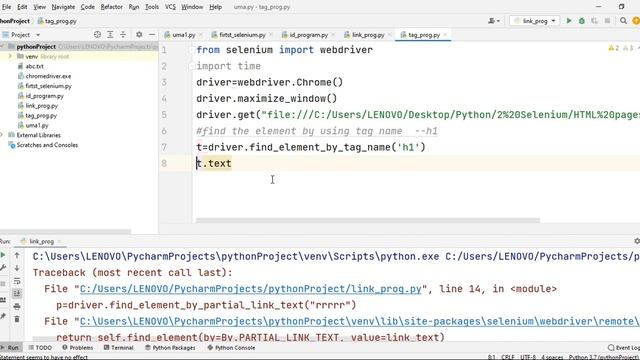Click Expand All in Project panel

click(x=110, y=35)
